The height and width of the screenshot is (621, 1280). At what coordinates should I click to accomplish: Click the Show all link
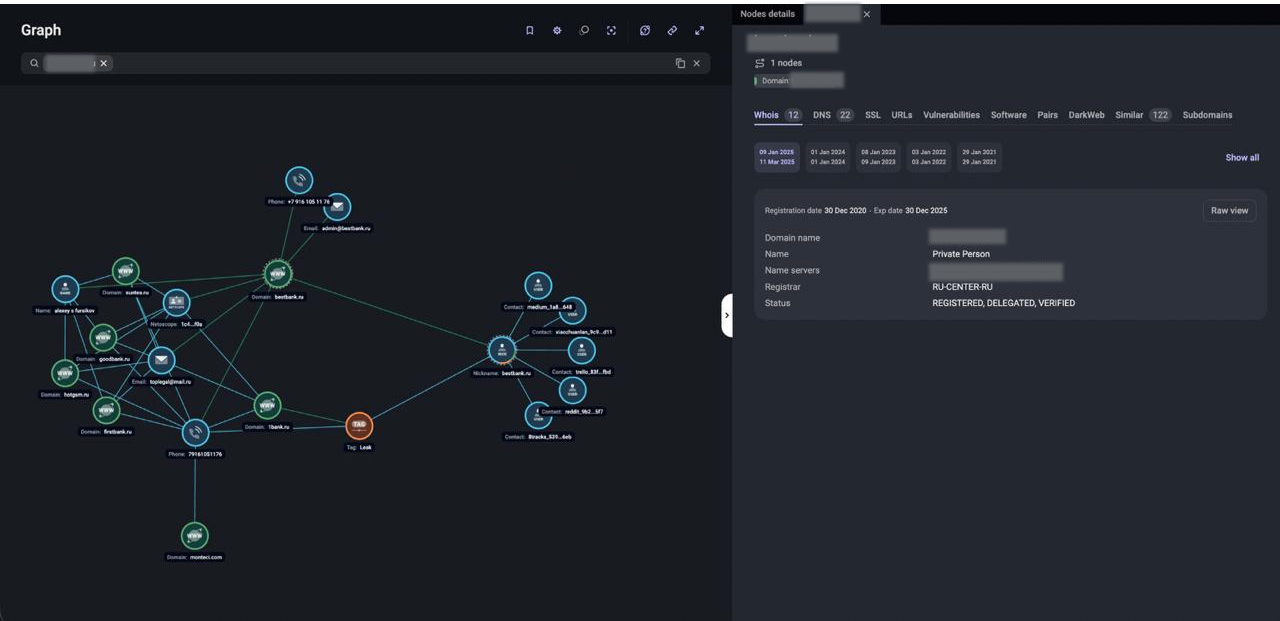(x=1242, y=158)
